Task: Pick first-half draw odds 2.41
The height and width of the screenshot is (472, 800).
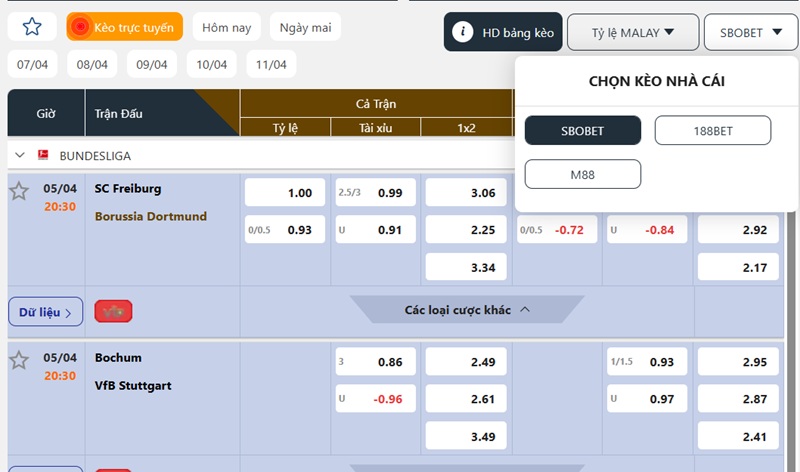Action: tap(738, 436)
